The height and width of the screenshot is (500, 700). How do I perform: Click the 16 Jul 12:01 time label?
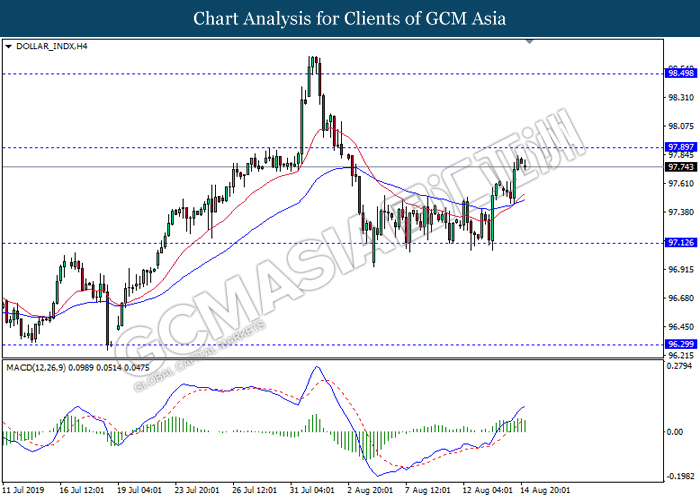click(82, 490)
